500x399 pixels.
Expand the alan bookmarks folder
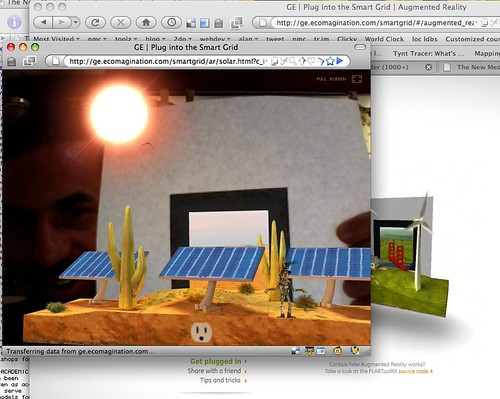tap(248, 39)
